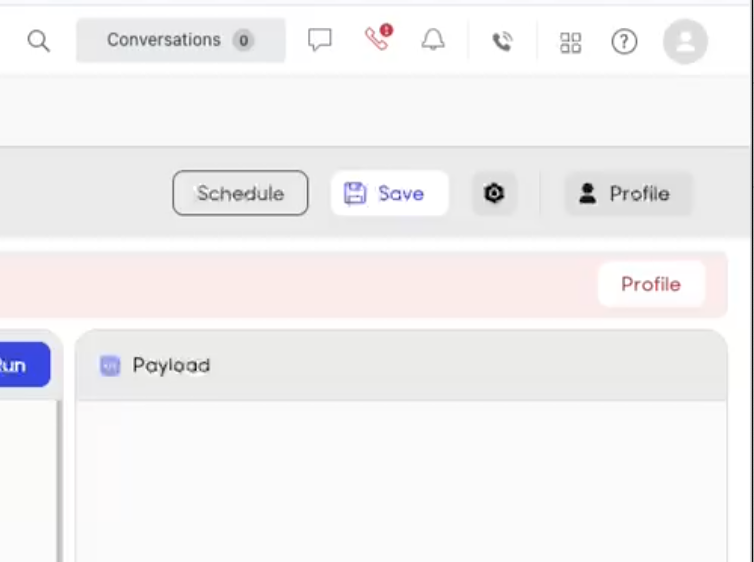Open the user avatar menu
Screen dimensions: 754x562
[x=685, y=41]
